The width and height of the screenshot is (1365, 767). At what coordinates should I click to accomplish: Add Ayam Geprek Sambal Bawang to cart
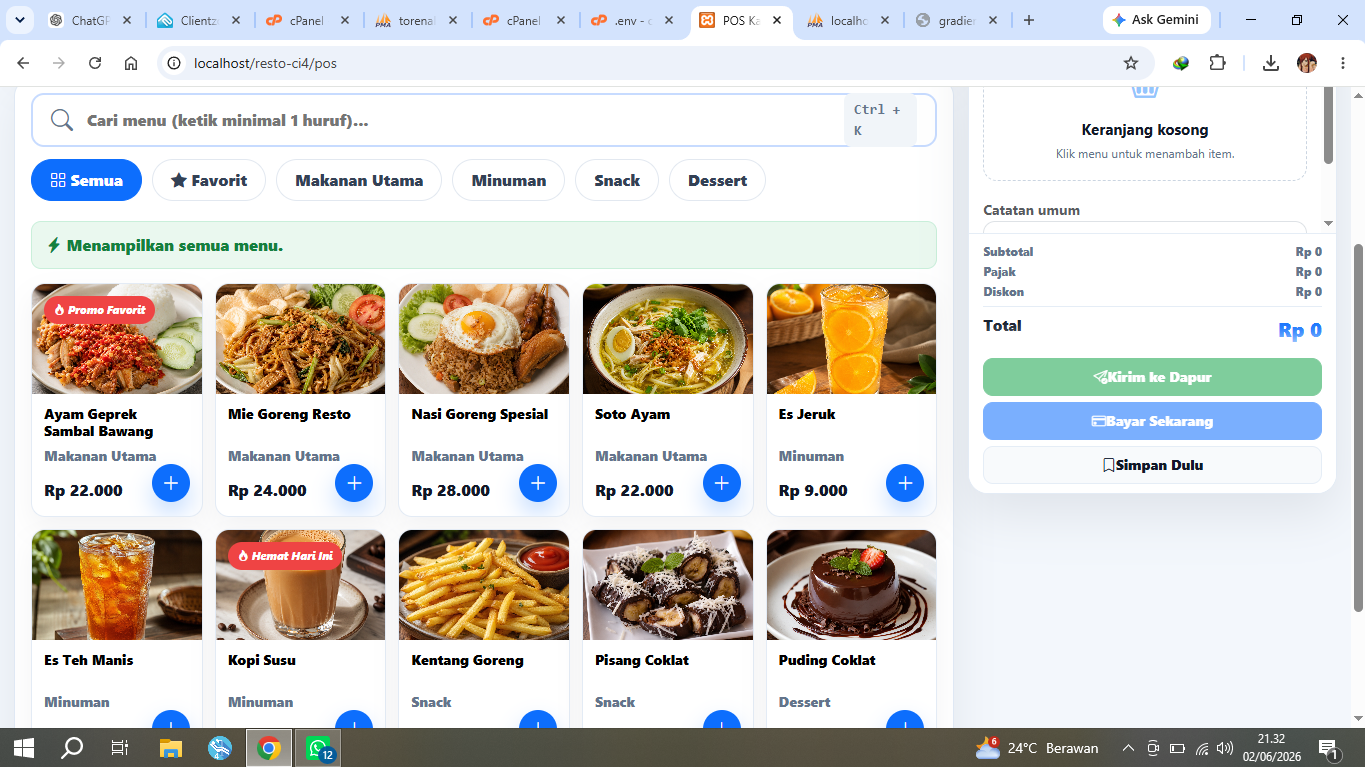tap(171, 483)
